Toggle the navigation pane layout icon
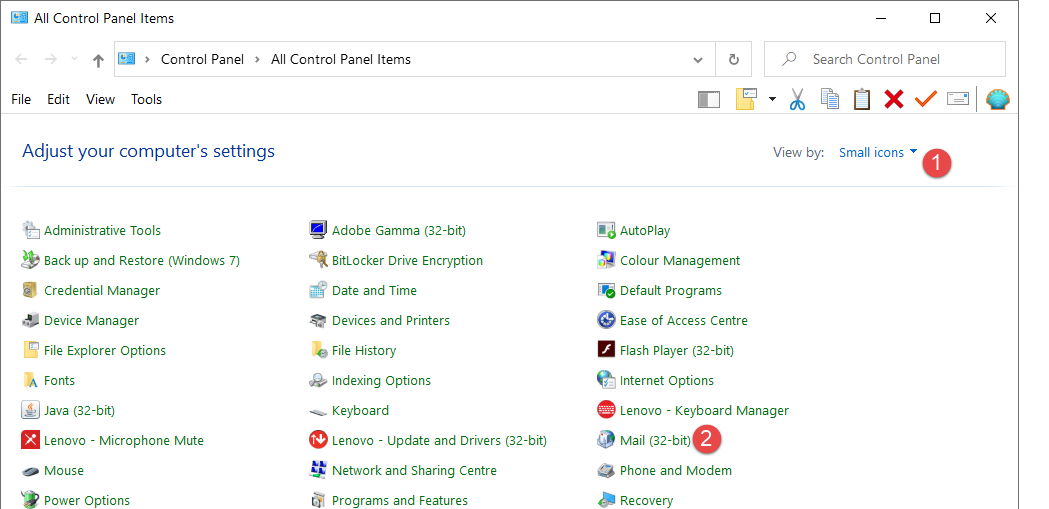This screenshot has width=1049, height=509. point(708,99)
